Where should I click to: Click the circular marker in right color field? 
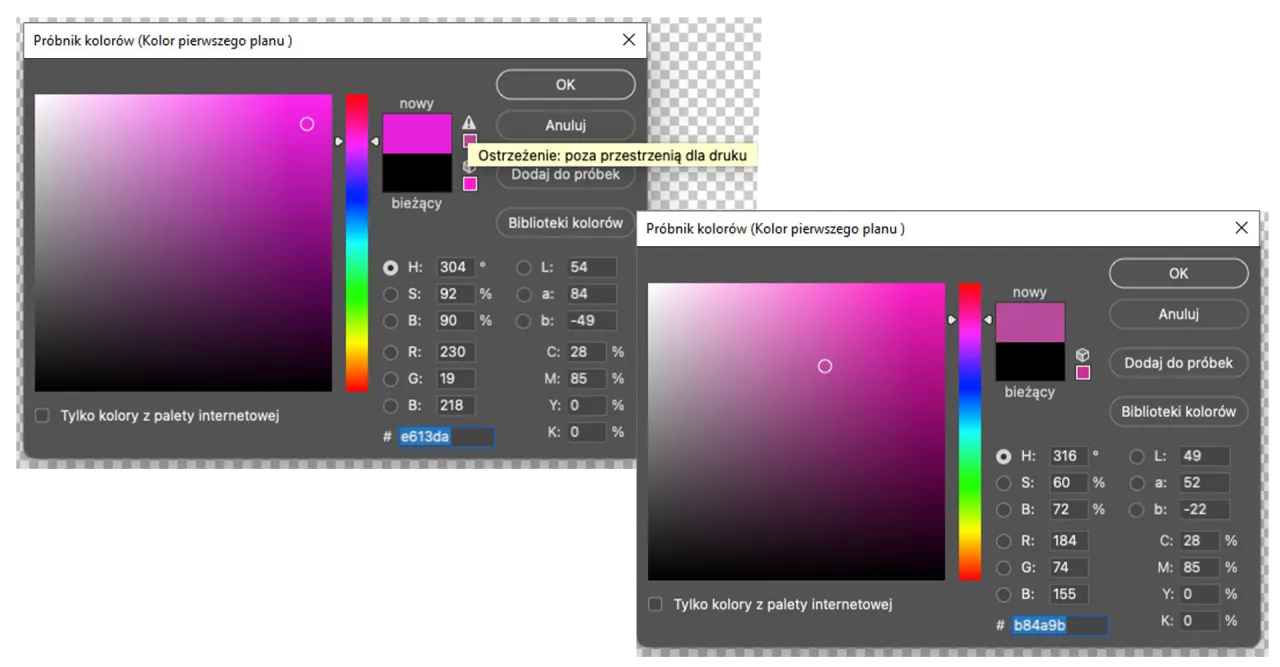825,366
